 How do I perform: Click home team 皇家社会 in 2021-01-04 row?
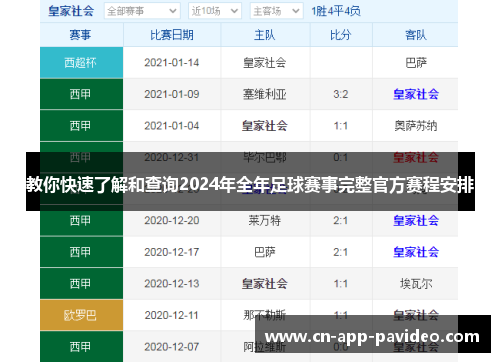pyautogui.click(x=265, y=126)
